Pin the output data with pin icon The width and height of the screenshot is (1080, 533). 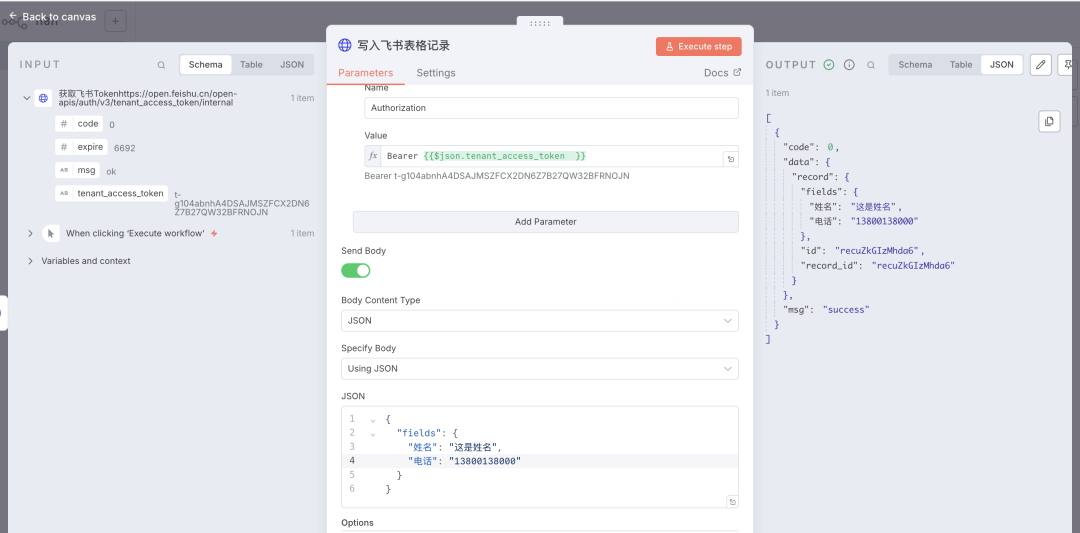(x=1070, y=65)
